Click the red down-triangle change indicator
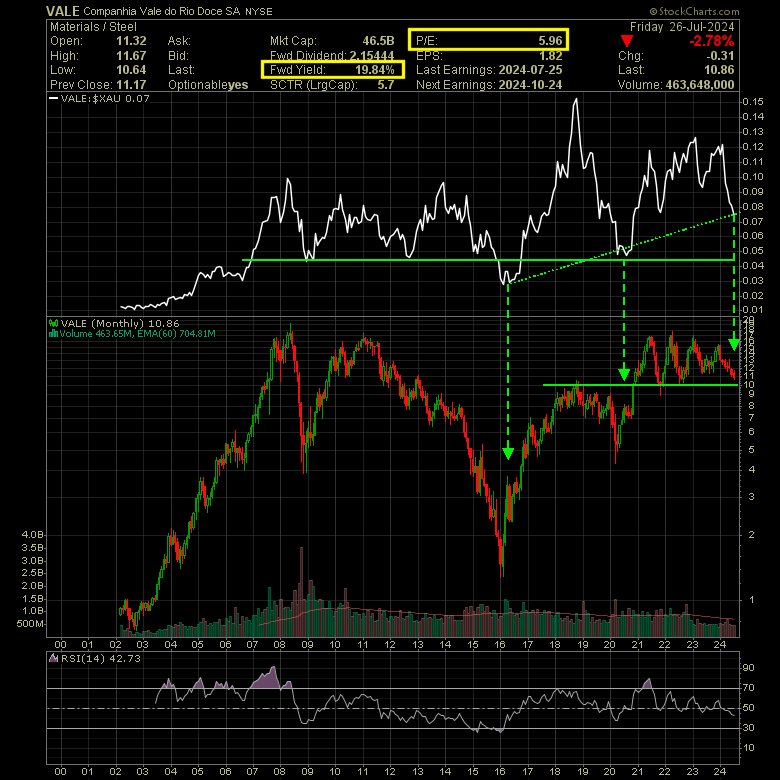 [x=627, y=41]
